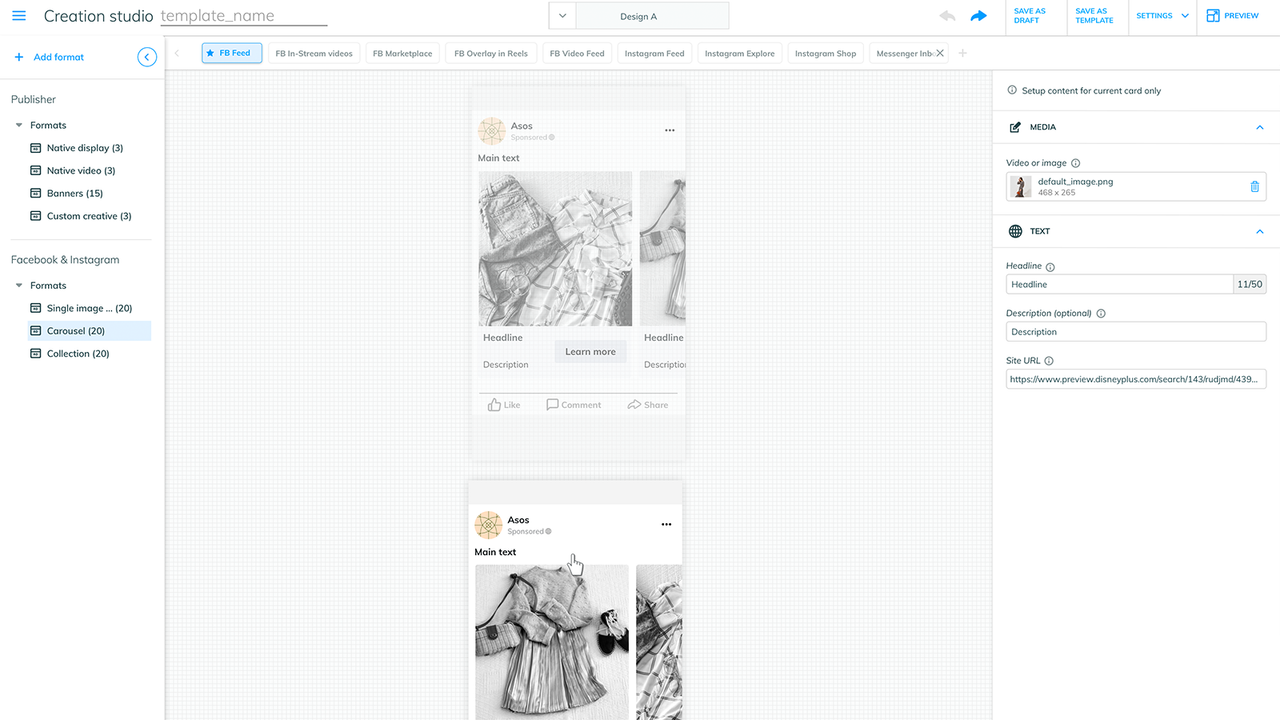This screenshot has width=1280, height=720.
Task: Click the Add format link
Action: tap(49, 57)
